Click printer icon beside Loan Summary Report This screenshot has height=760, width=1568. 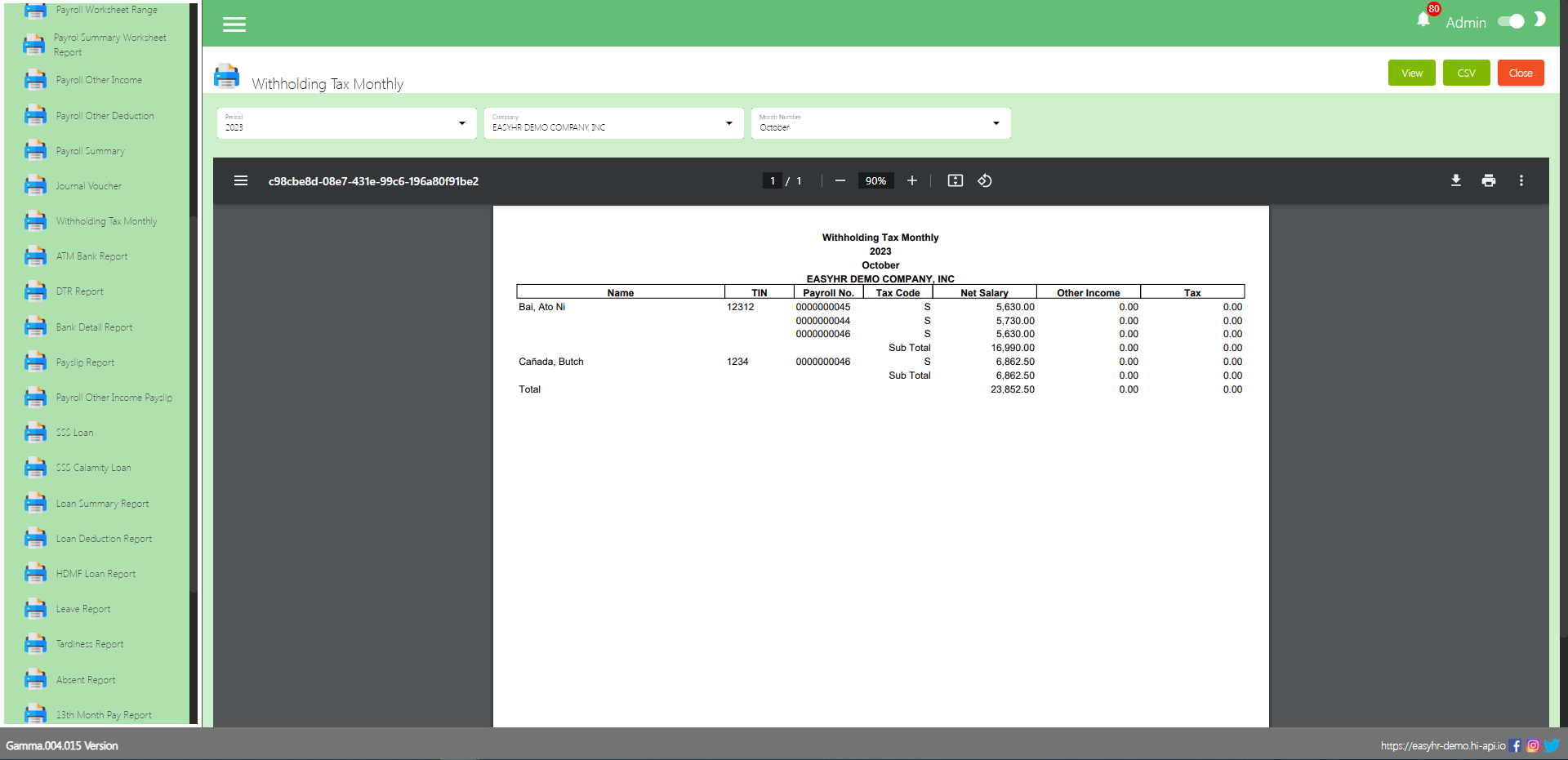(35, 503)
